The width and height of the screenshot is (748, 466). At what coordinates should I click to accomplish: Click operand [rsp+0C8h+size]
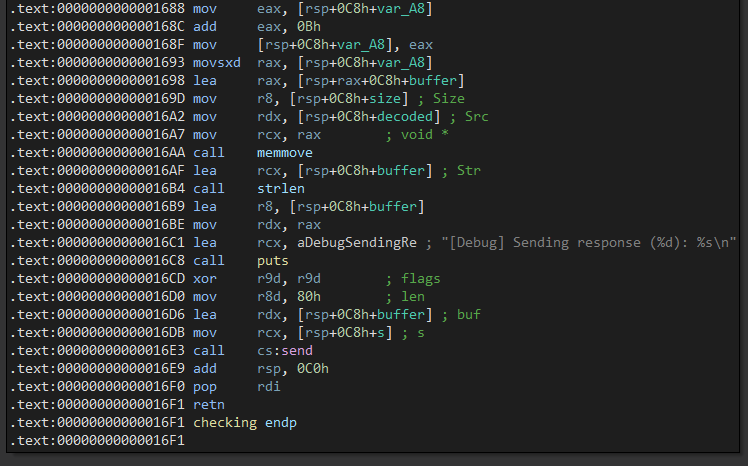tap(349, 99)
